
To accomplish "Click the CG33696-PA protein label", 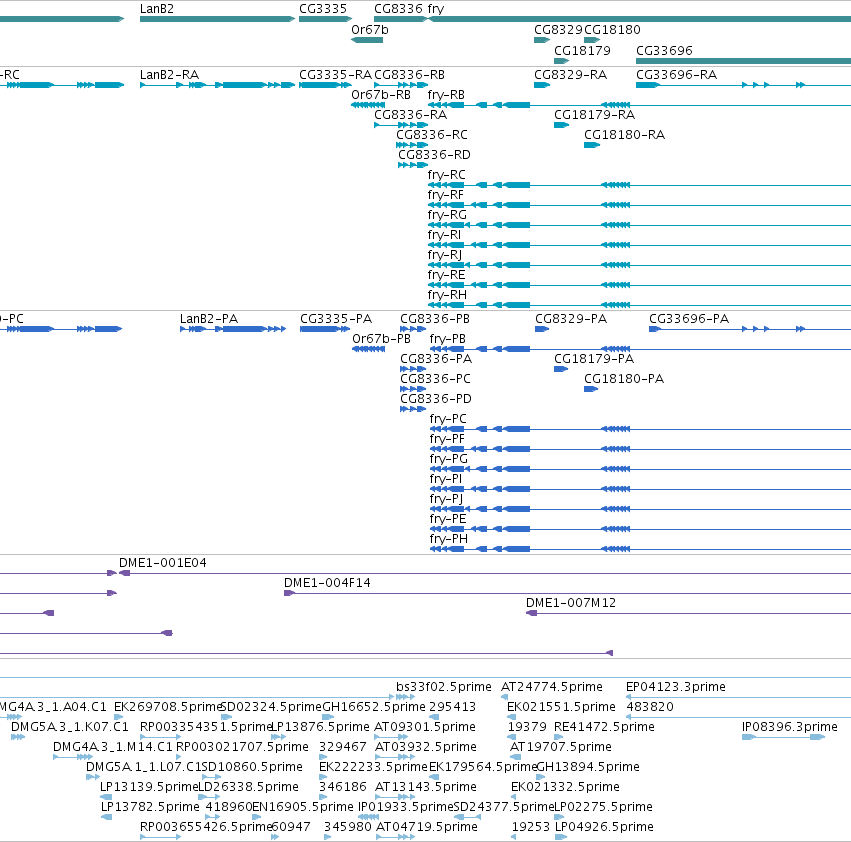I will point(689,319).
